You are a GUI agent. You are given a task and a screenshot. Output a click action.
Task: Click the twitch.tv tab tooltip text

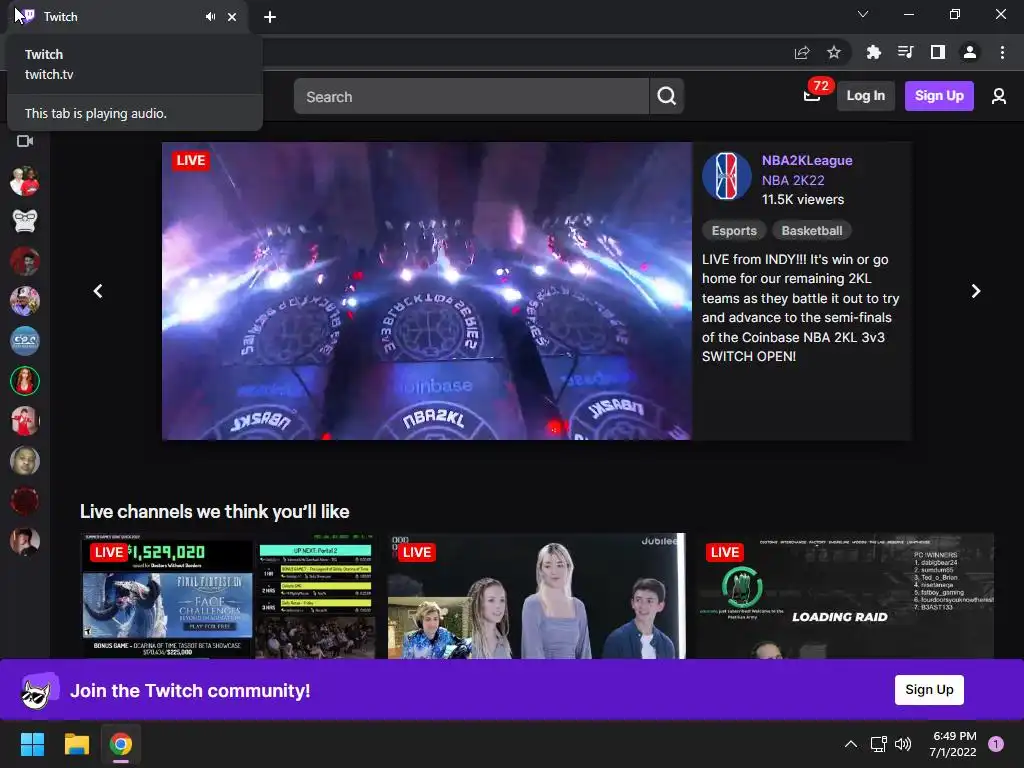point(49,74)
